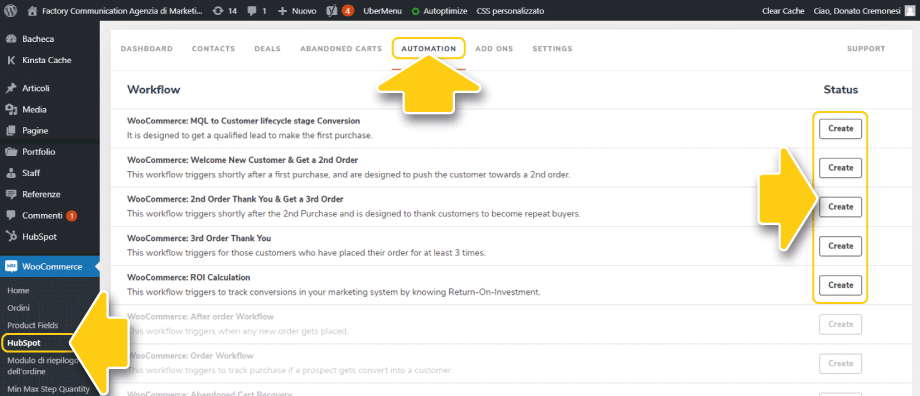920x396 pixels.
Task: Click 'WooCommerce: 3rd Order Thank You' title
Action: (199, 238)
